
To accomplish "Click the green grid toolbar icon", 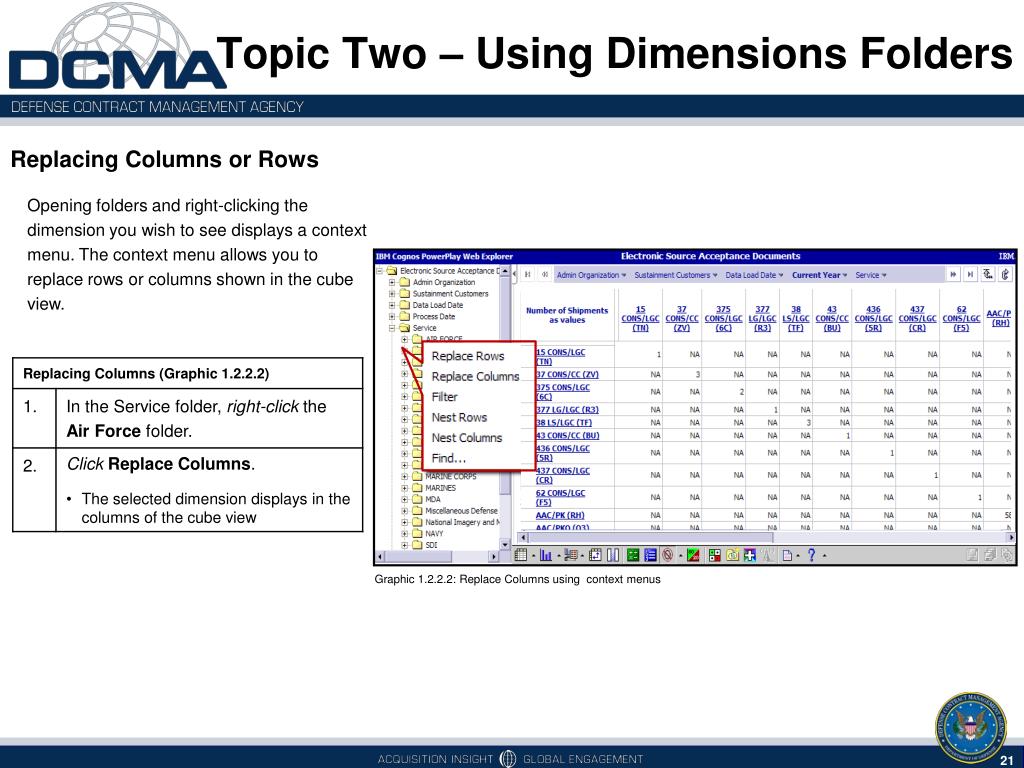I will point(633,555).
